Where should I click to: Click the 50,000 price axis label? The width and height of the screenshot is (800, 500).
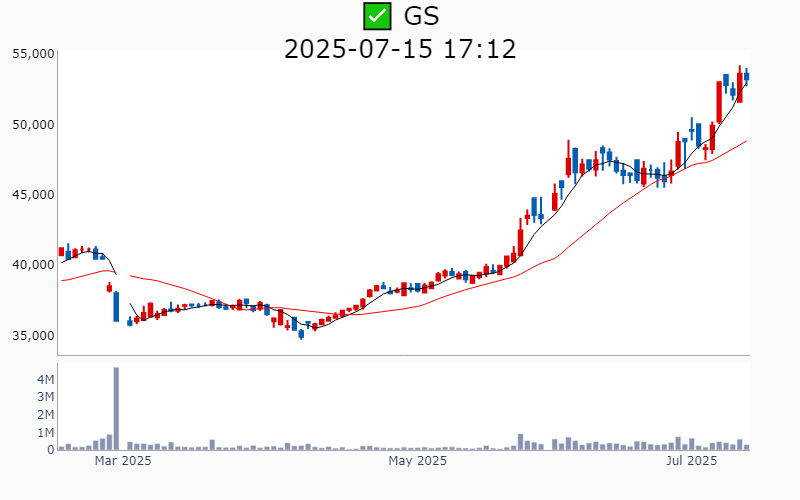tap(33, 124)
